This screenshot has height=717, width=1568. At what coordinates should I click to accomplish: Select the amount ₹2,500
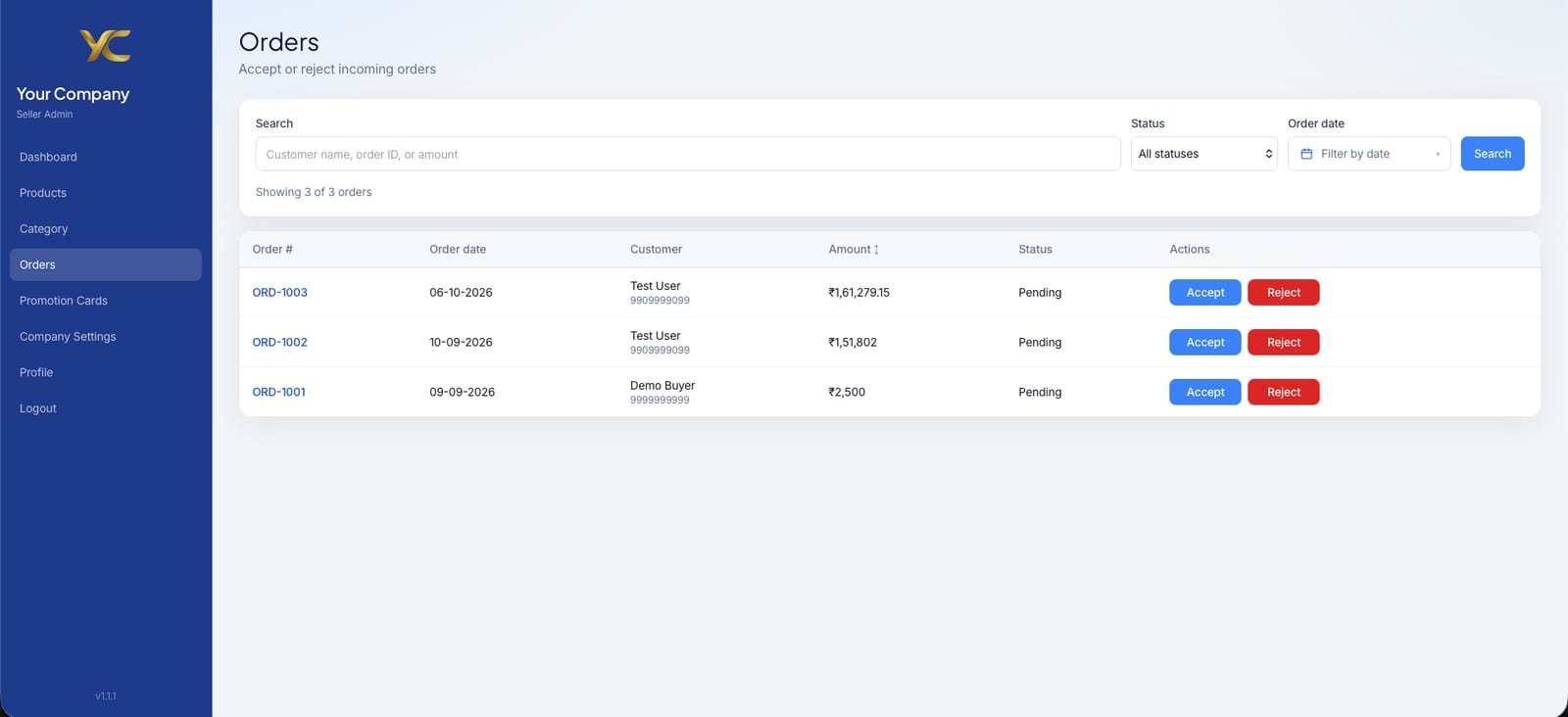(847, 392)
